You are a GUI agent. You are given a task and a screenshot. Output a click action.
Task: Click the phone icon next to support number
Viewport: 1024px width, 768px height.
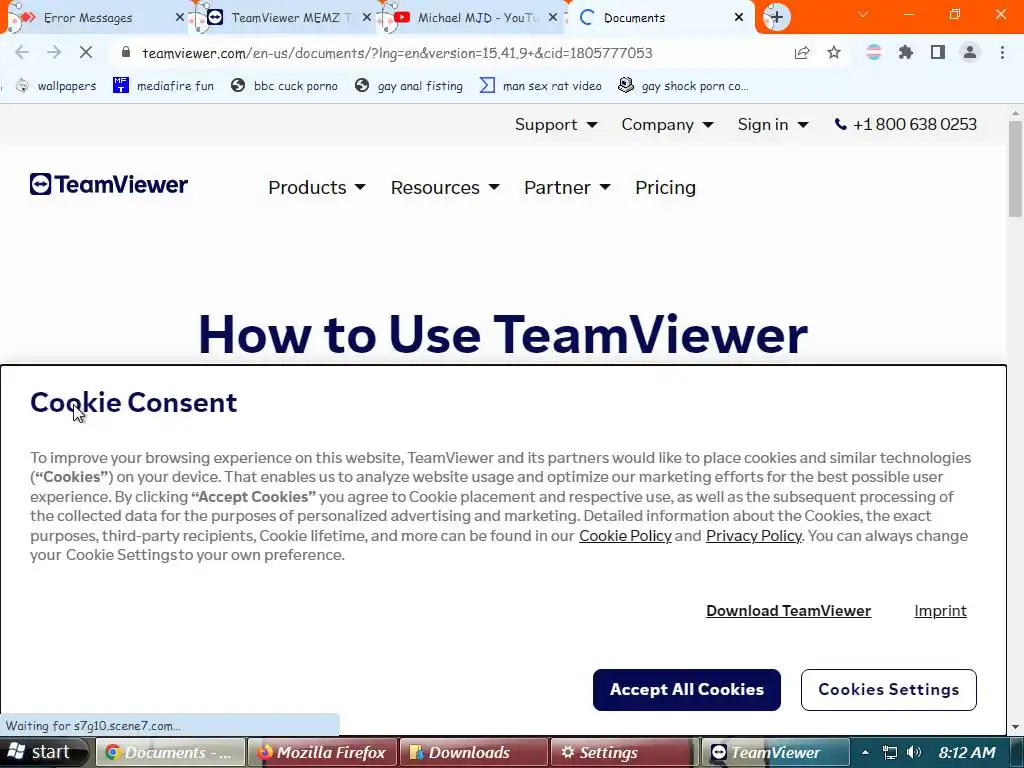pyautogui.click(x=840, y=124)
